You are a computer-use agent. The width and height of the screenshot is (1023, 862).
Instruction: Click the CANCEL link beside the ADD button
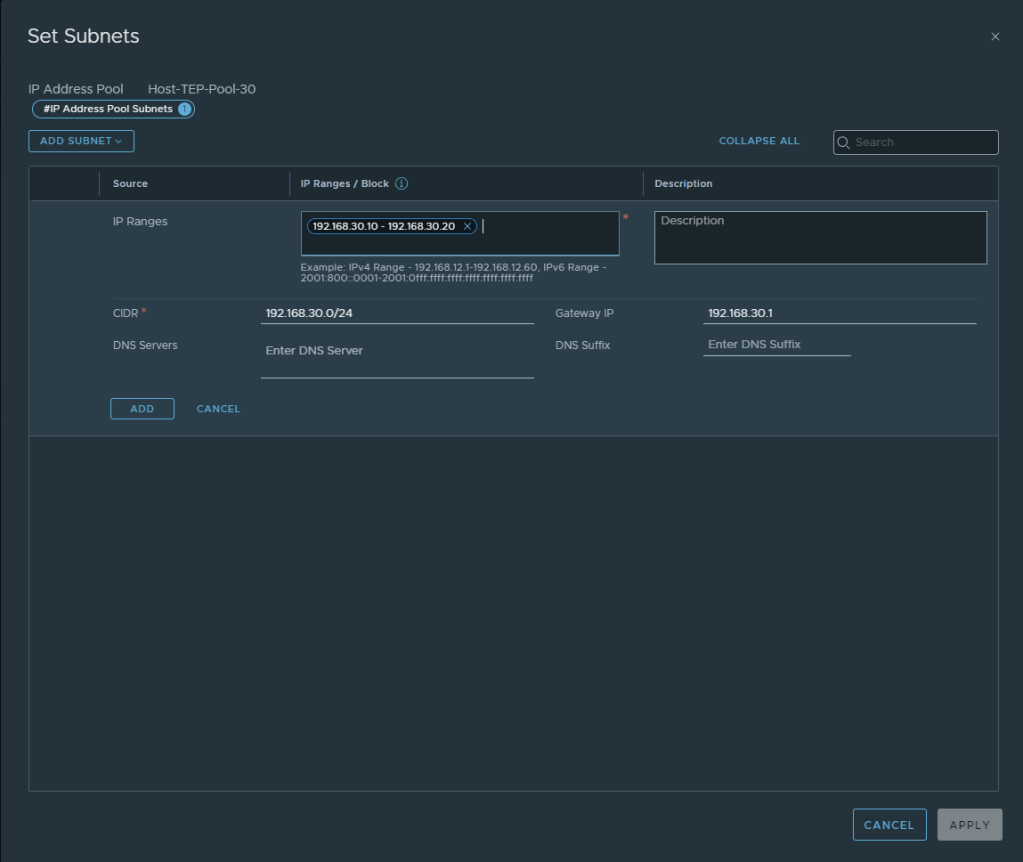tap(218, 409)
